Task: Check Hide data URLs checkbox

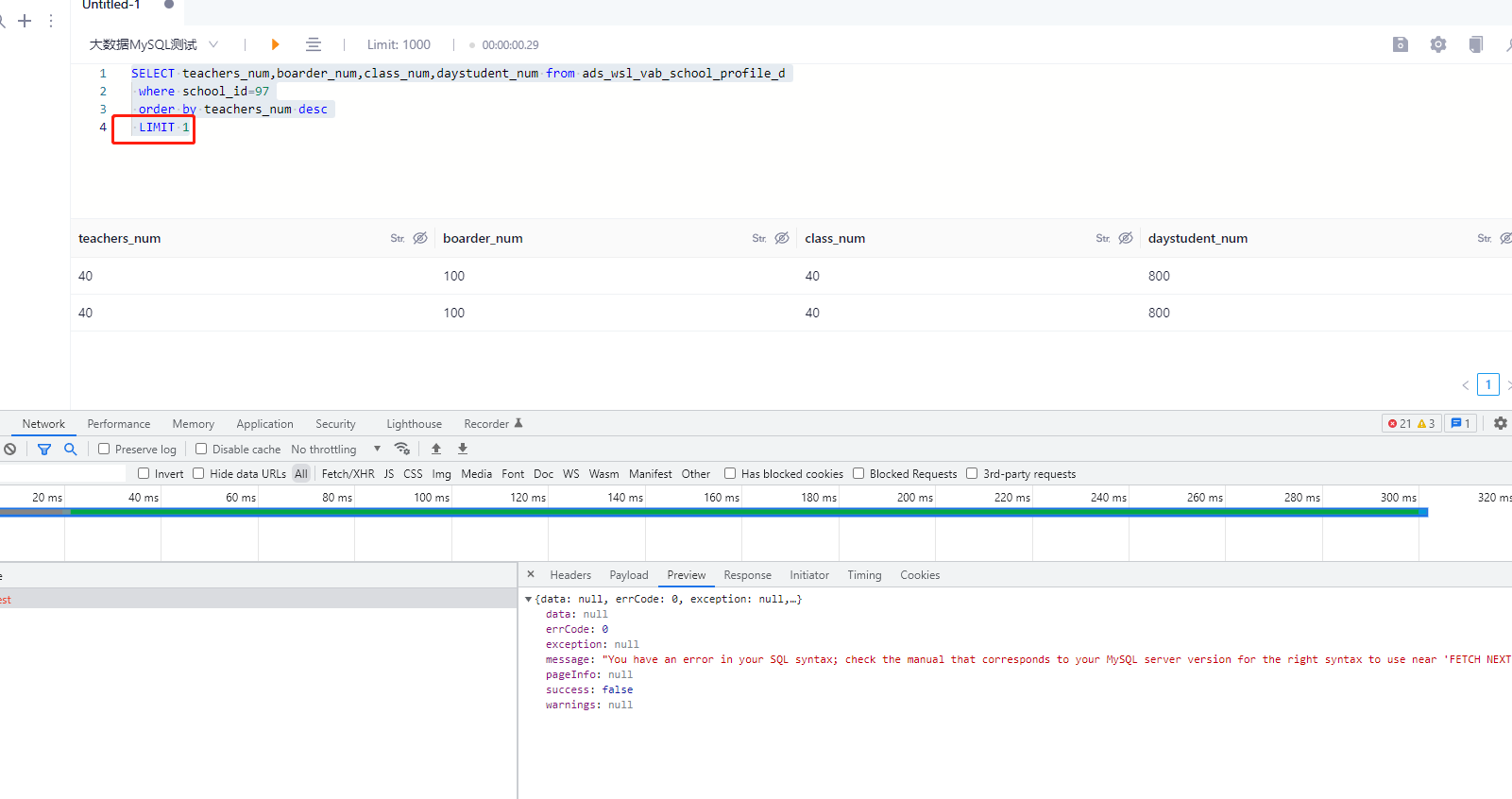Action: [x=198, y=474]
